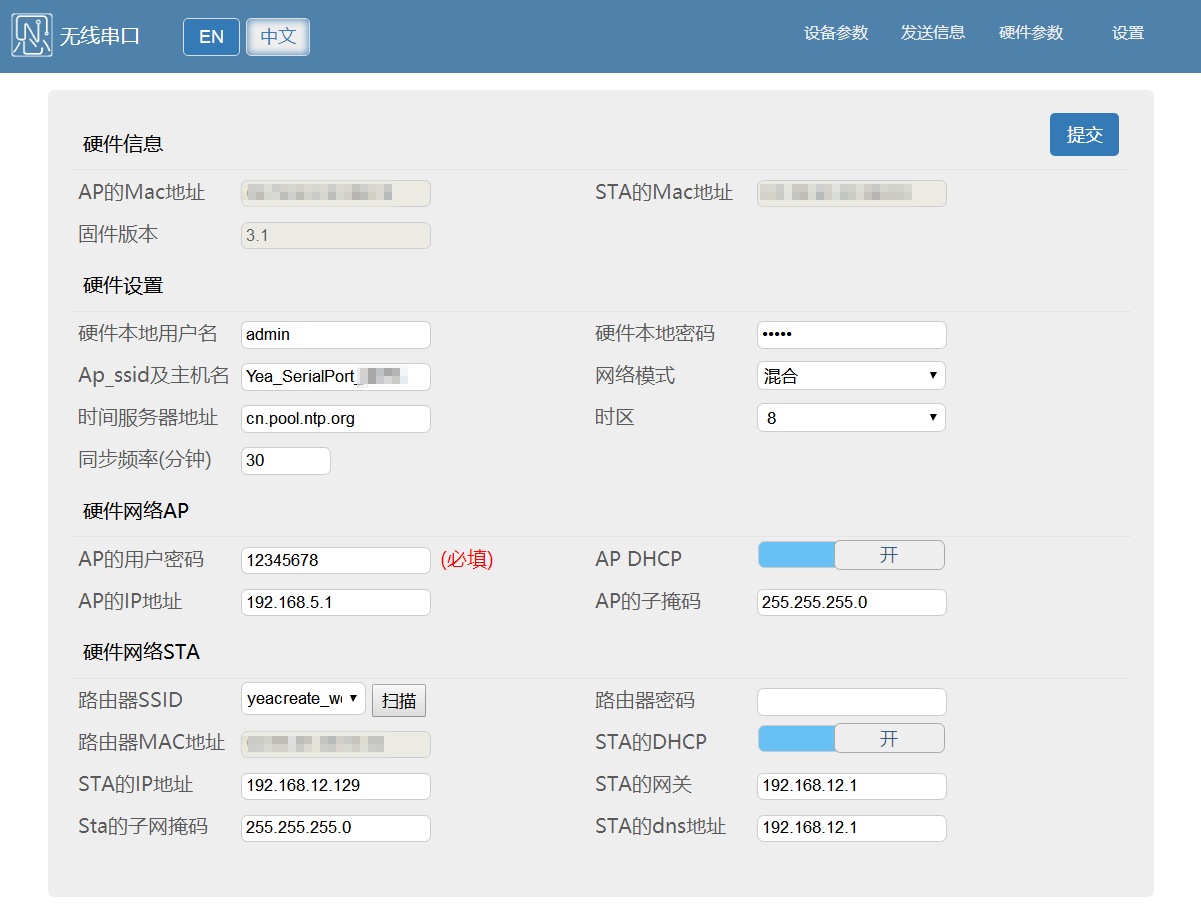Expand the 网络模式 dropdown
1201x913 pixels.
(851, 376)
